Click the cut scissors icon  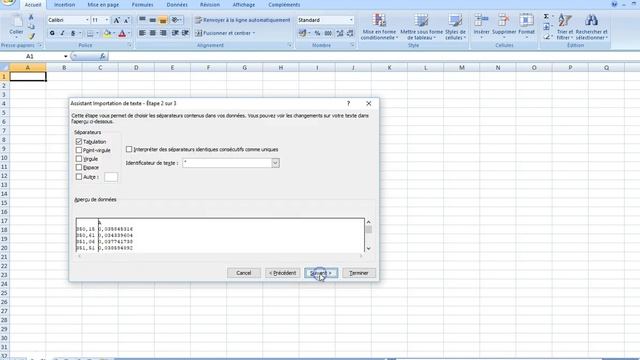(31, 18)
